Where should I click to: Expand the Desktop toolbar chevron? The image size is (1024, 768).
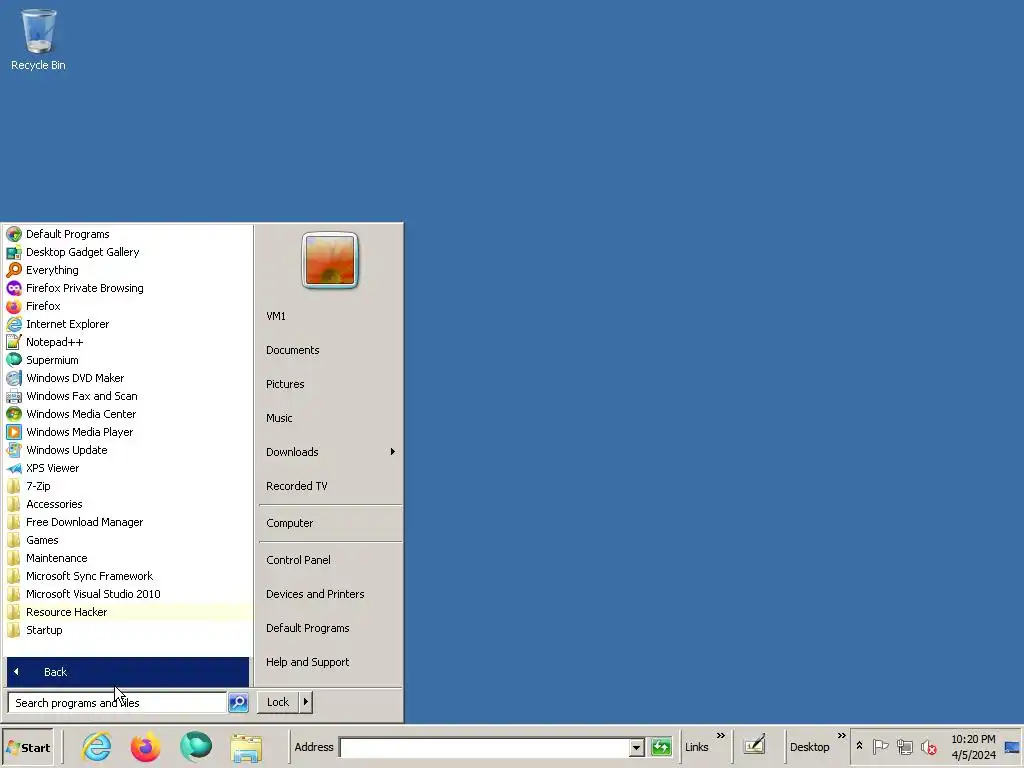coord(841,736)
